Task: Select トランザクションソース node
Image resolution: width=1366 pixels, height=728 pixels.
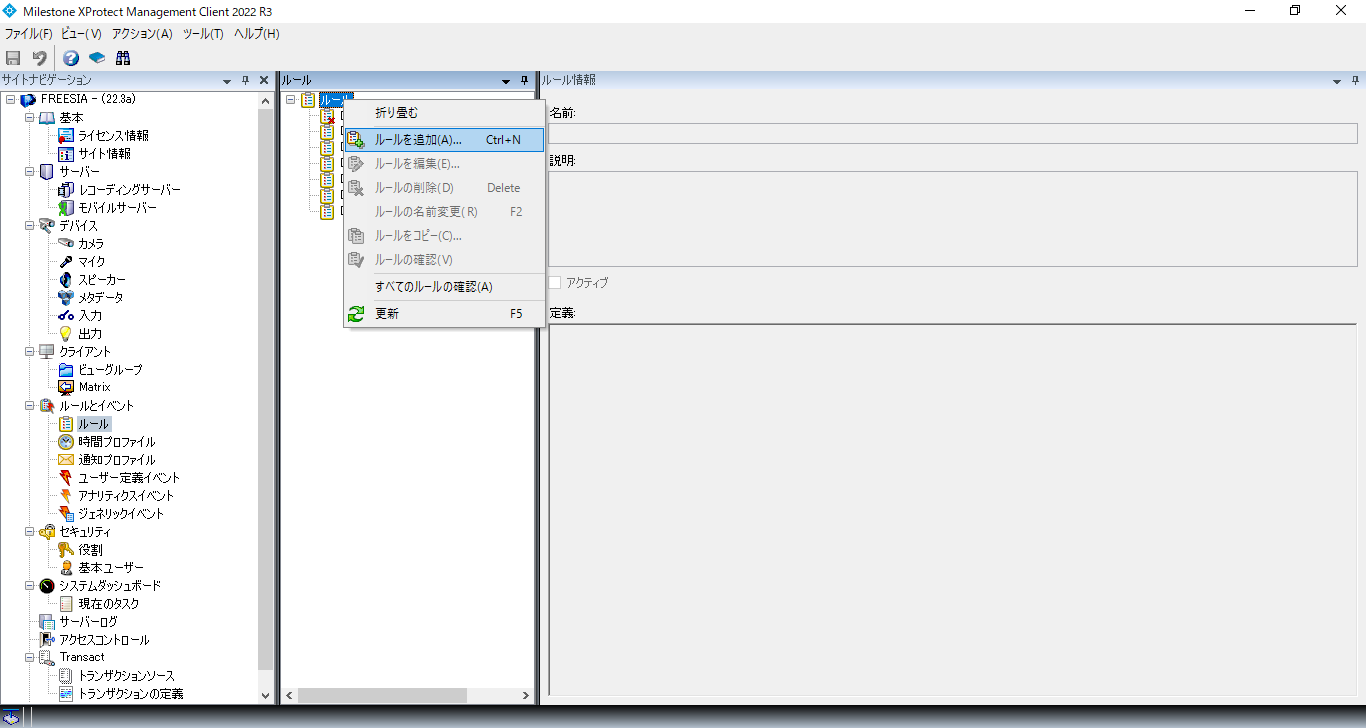Action: point(126,676)
